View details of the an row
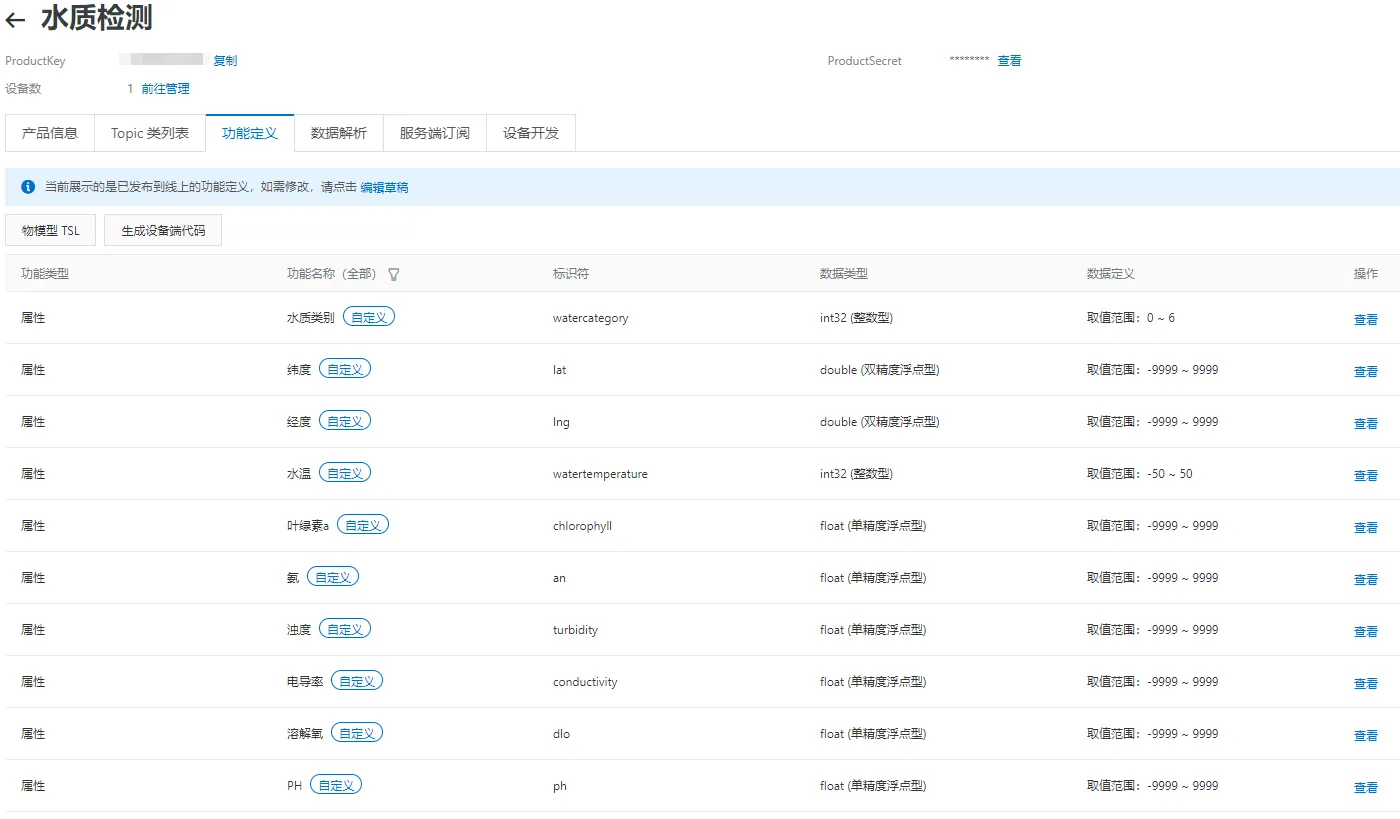The height and width of the screenshot is (819, 1400). pyautogui.click(x=1366, y=580)
